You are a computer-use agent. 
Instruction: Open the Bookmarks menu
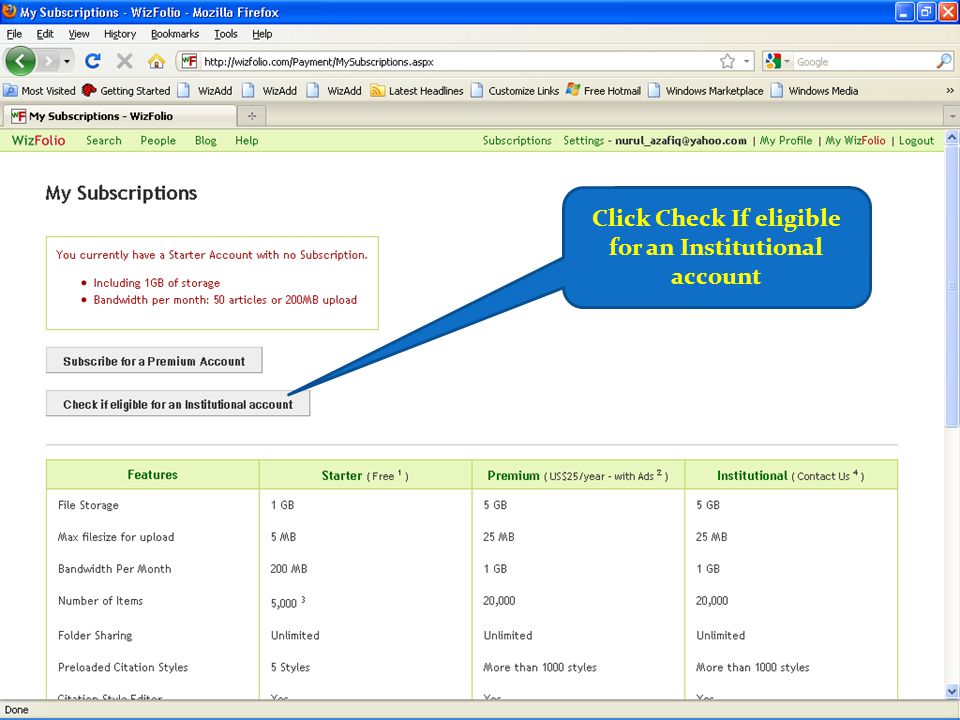pos(174,34)
